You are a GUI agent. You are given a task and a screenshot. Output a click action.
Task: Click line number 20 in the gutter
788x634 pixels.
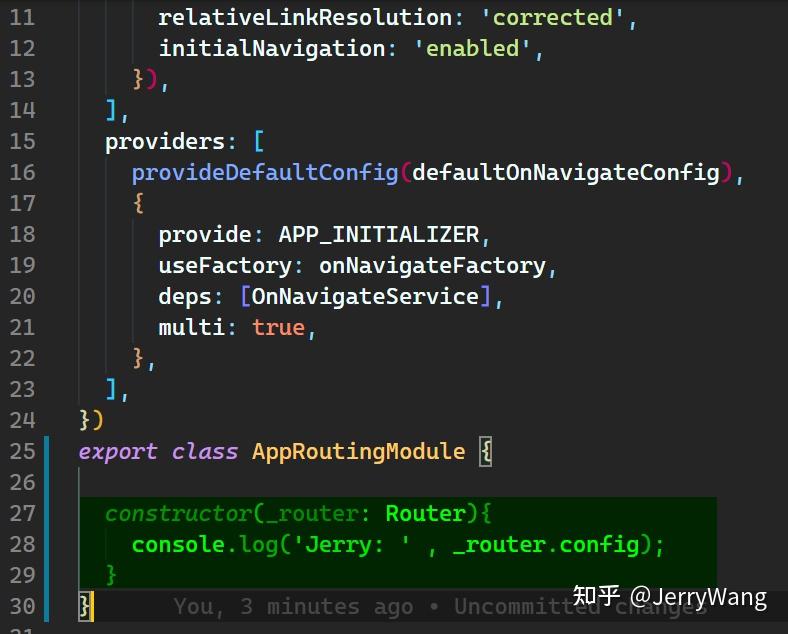click(x=22, y=296)
